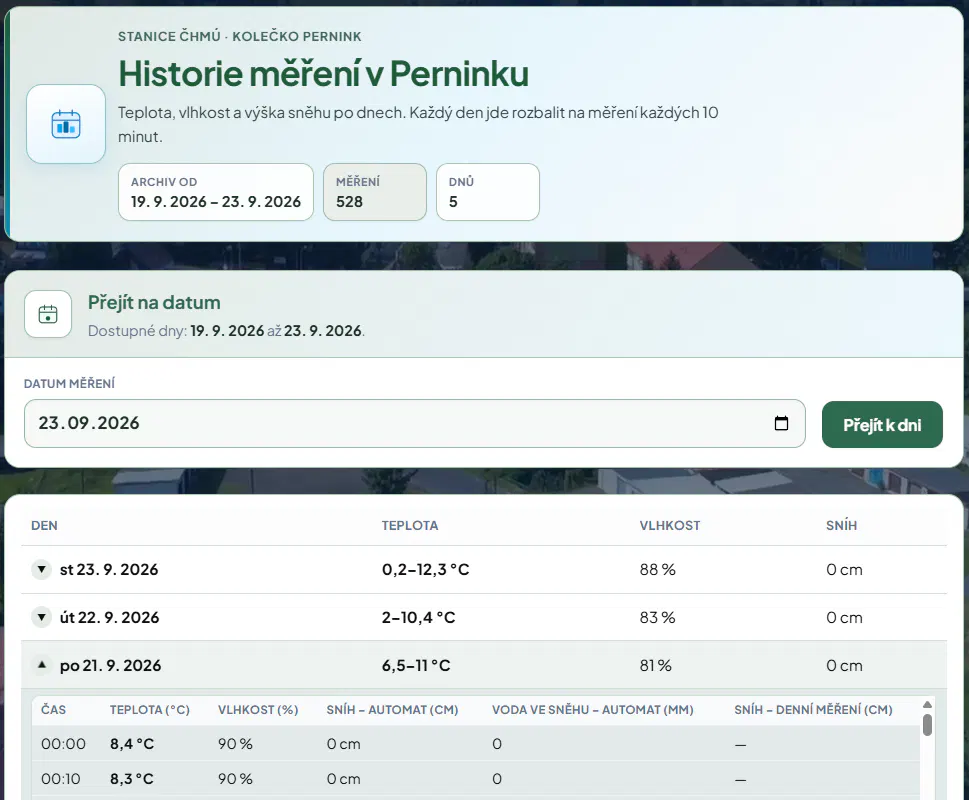The image size is (969, 800).
Task: Click the Sníh column header
Action: [841, 525]
